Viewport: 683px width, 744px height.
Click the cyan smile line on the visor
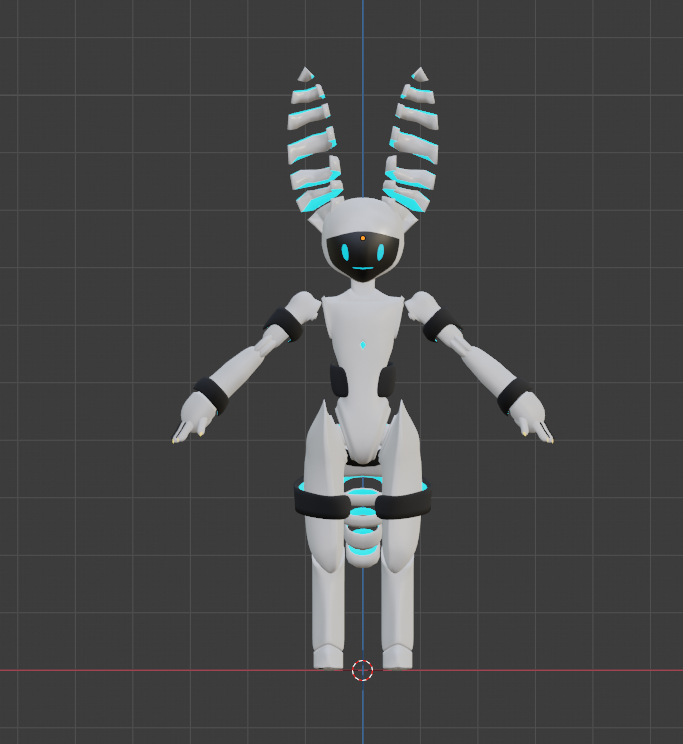pos(363,269)
